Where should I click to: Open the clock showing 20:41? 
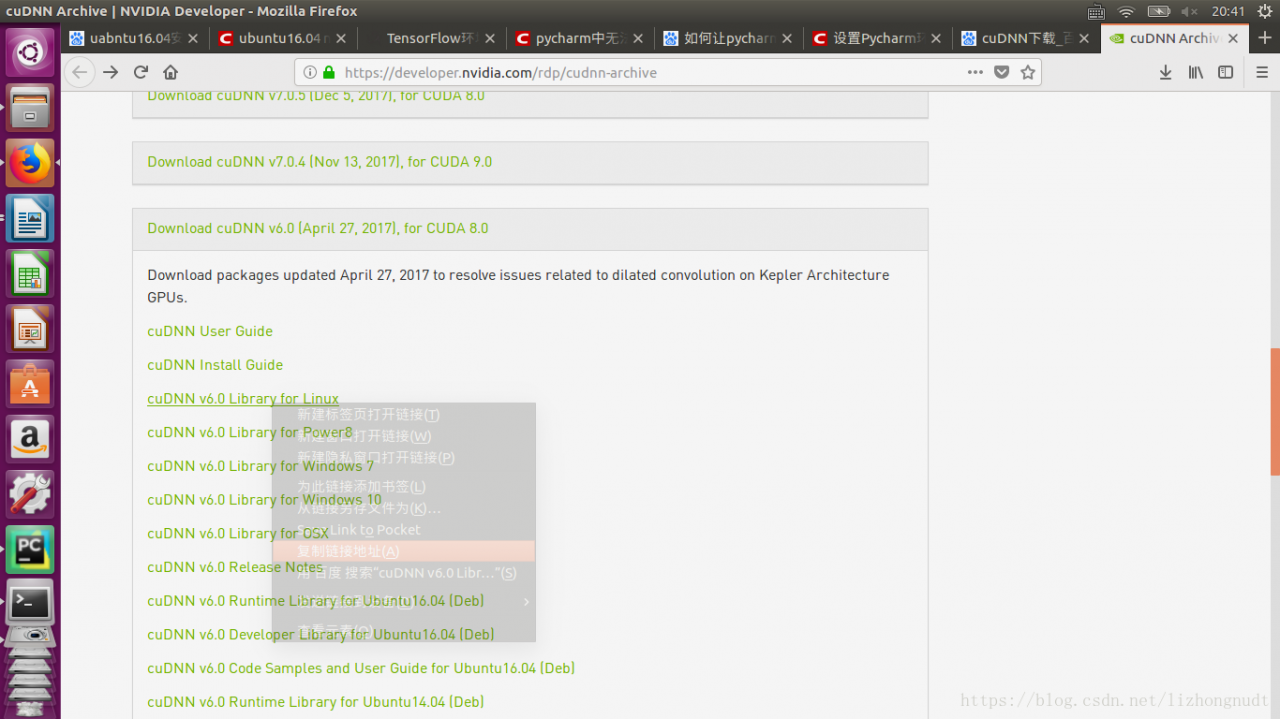click(1228, 12)
